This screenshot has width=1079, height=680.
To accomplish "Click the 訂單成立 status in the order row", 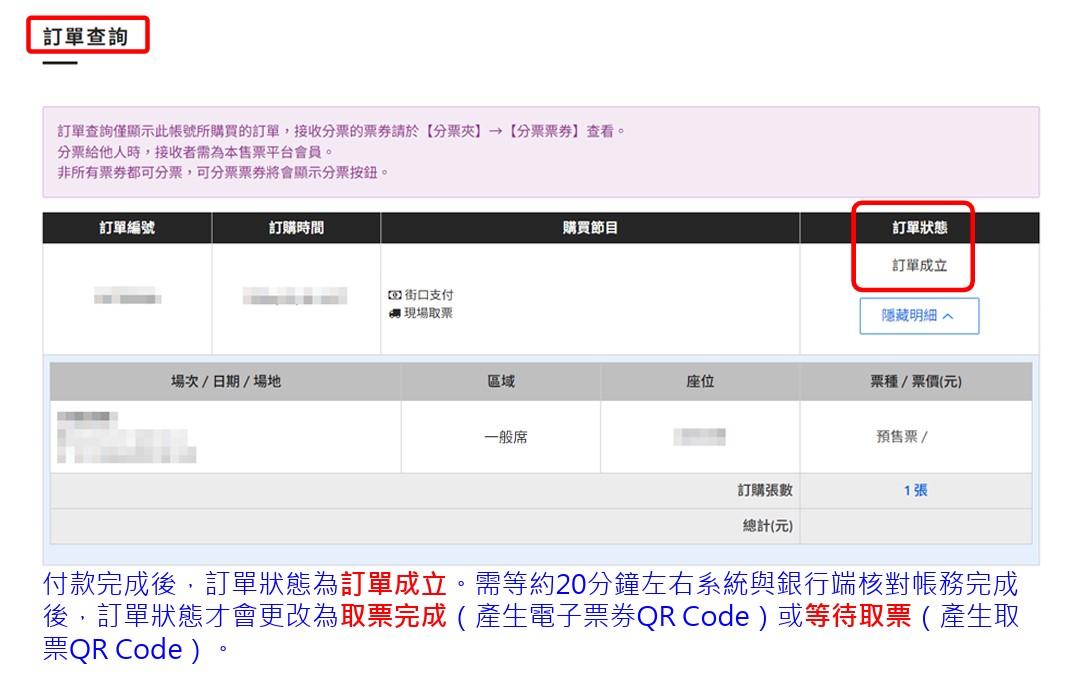I will (x=919, y=266).
